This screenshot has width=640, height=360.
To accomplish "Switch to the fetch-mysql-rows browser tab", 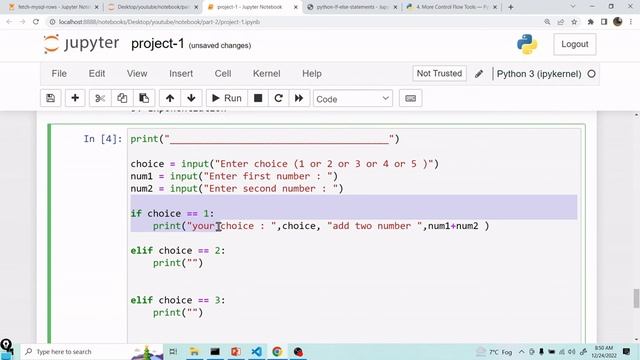I will 53,7.
